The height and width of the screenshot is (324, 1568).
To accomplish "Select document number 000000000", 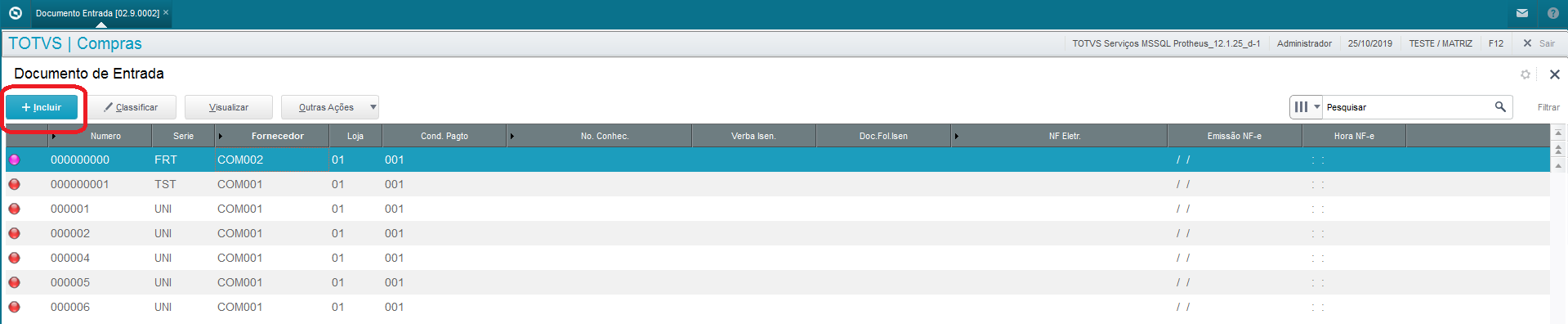I will point(80,160).
